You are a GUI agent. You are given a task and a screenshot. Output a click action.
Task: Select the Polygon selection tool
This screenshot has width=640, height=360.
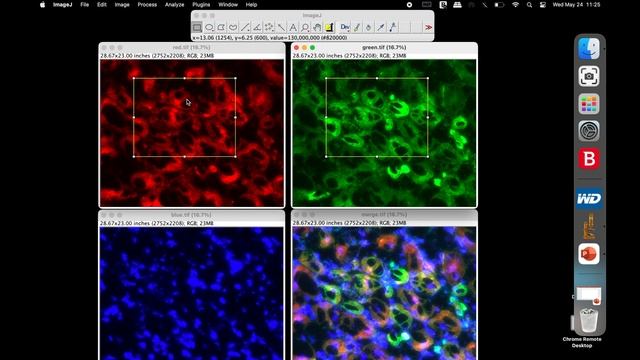[221, 27]
